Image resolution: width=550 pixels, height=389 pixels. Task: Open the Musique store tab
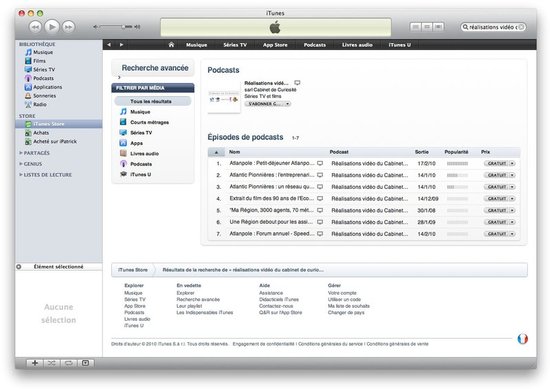(196, 45)
